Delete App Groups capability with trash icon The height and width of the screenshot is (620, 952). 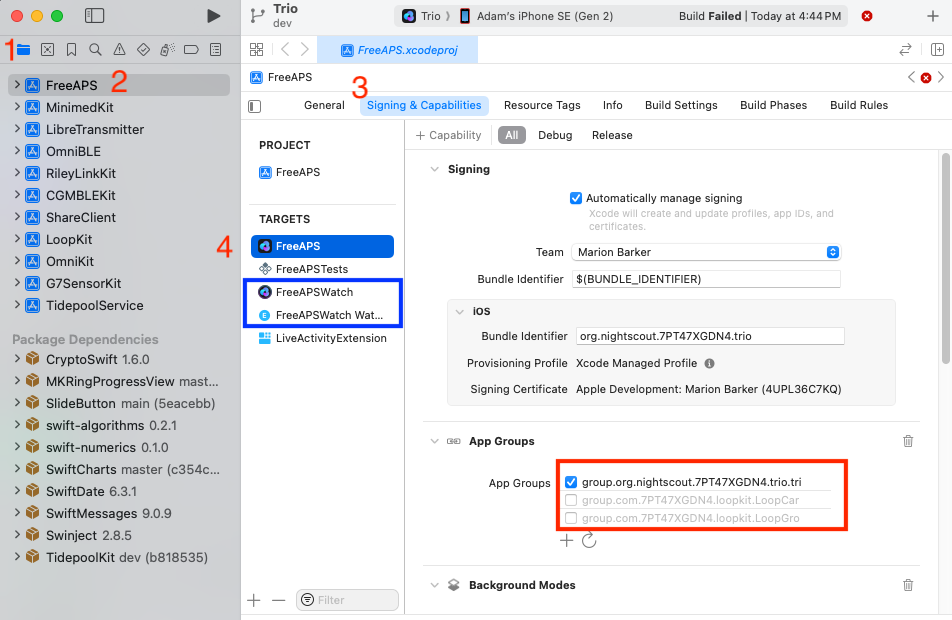point(908,441)
